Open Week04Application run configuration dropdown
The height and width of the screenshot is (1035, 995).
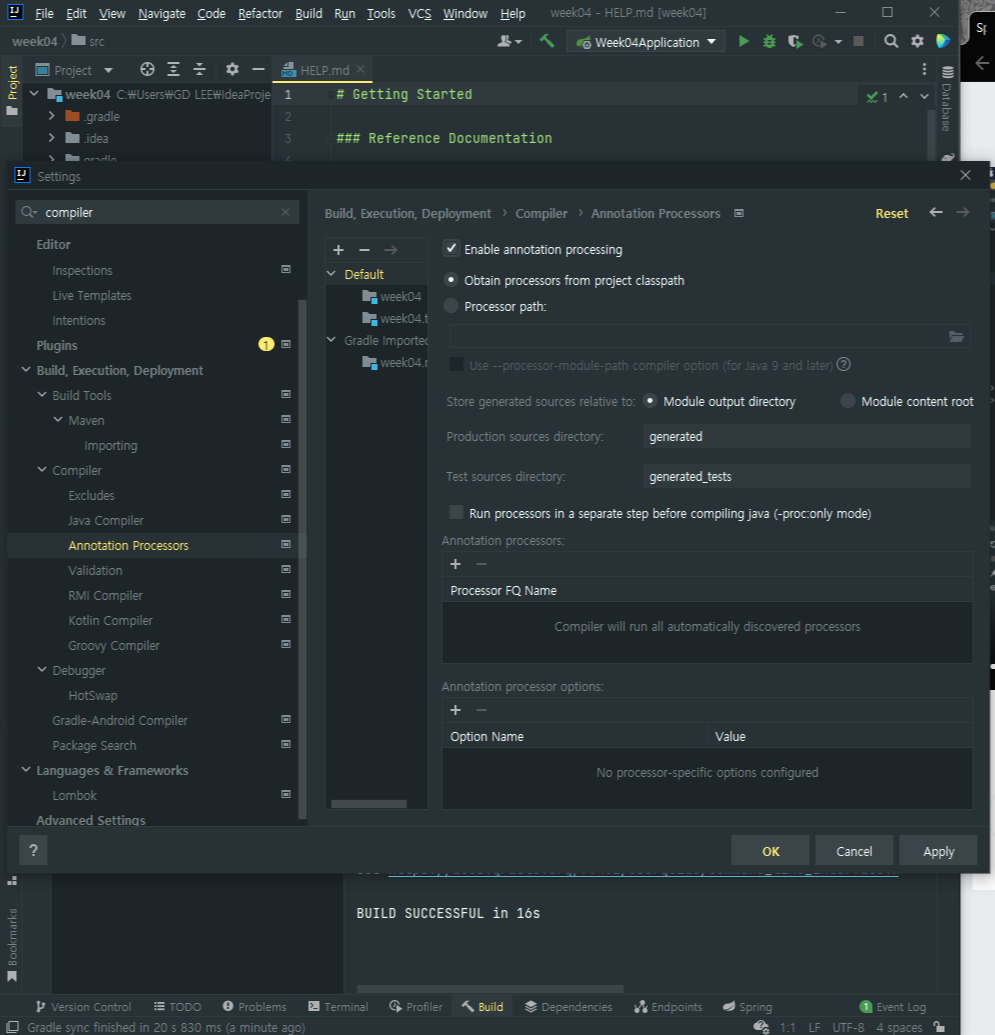click(646, 42)
